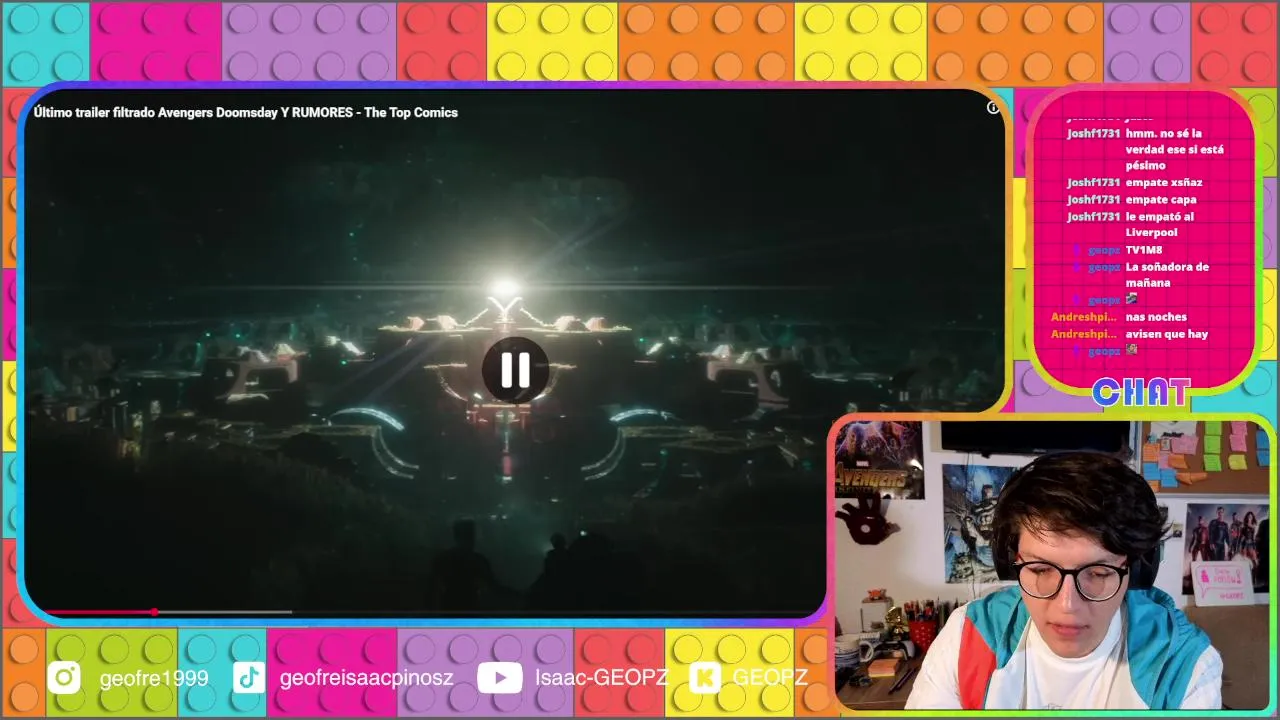Click chat message 'nas noches'
This screenshot has width=1280, height=720.
click(1156, 317)
